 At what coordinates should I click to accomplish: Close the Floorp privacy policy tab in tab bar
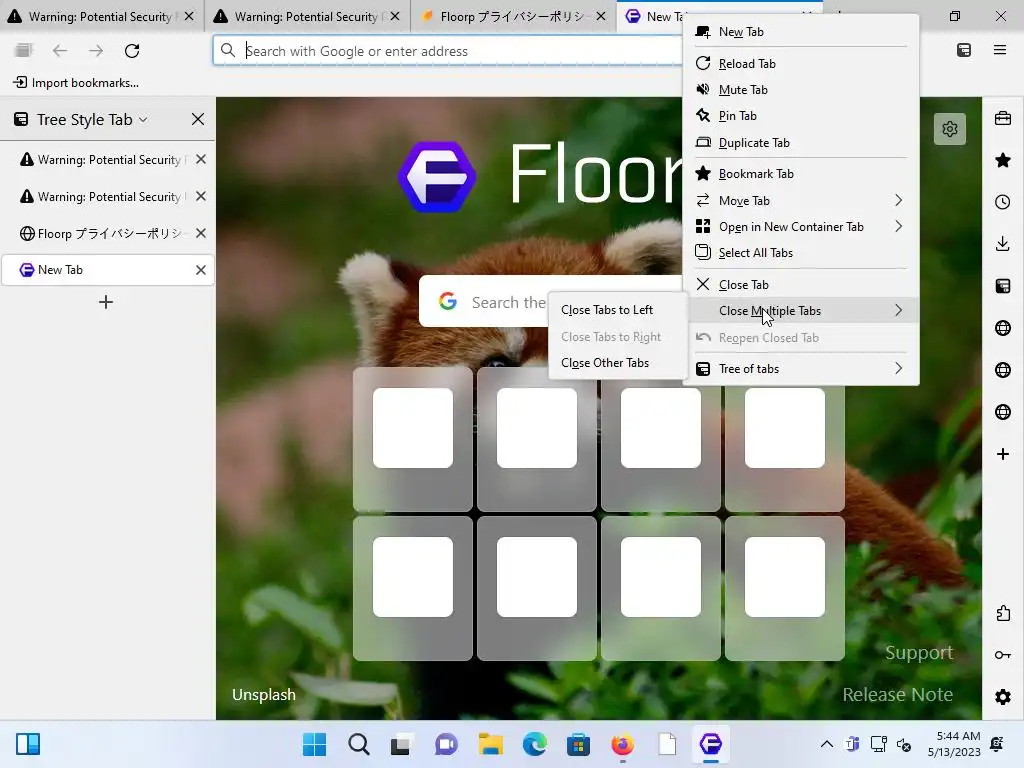601,16
